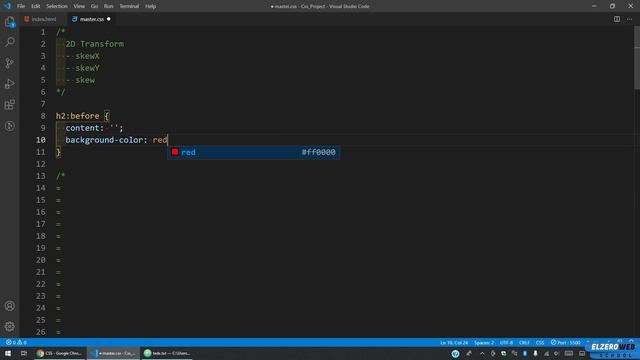
Task: Click the touch keyboard tray icon
Action: click(569, 353)
